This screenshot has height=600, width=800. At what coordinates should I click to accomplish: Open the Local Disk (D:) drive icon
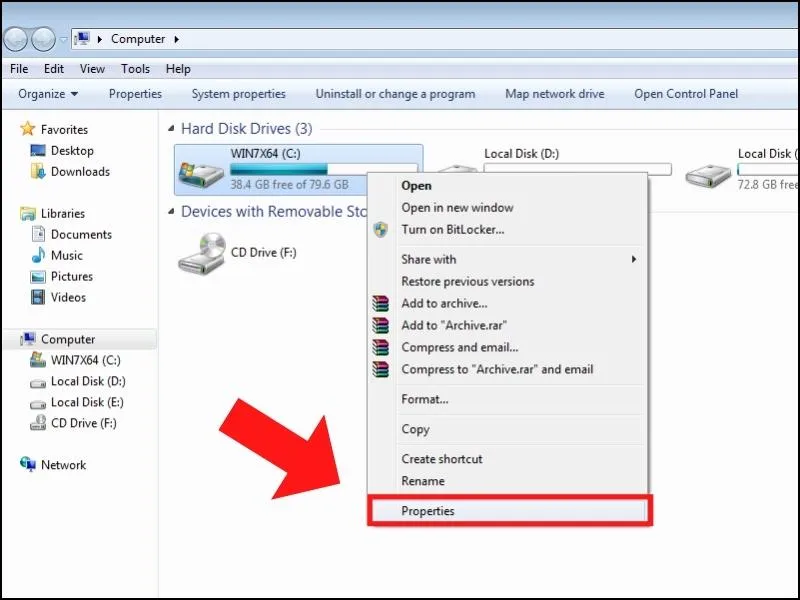[456, 171]
